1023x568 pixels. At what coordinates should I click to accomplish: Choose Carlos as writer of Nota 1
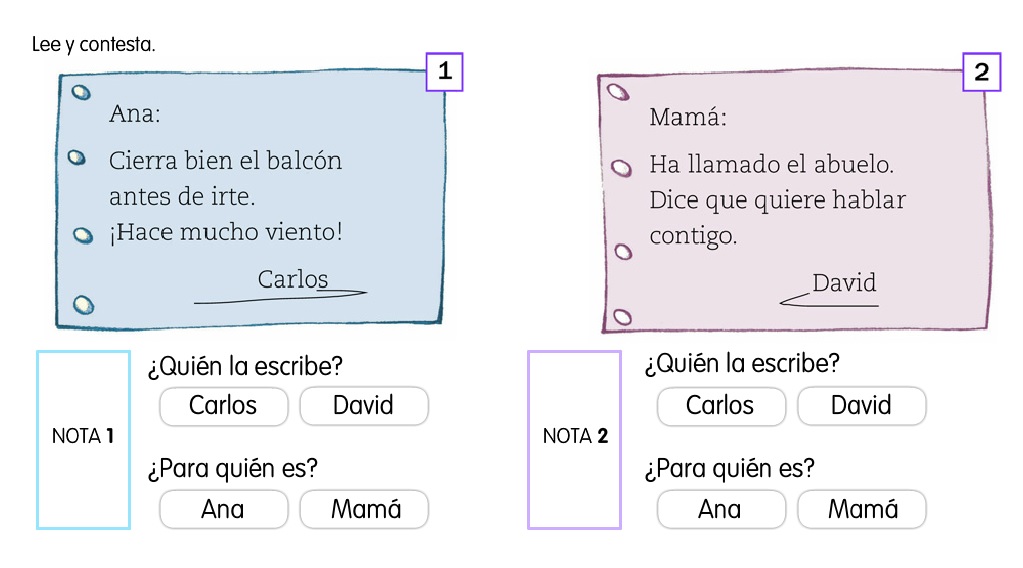click(223, 406)
